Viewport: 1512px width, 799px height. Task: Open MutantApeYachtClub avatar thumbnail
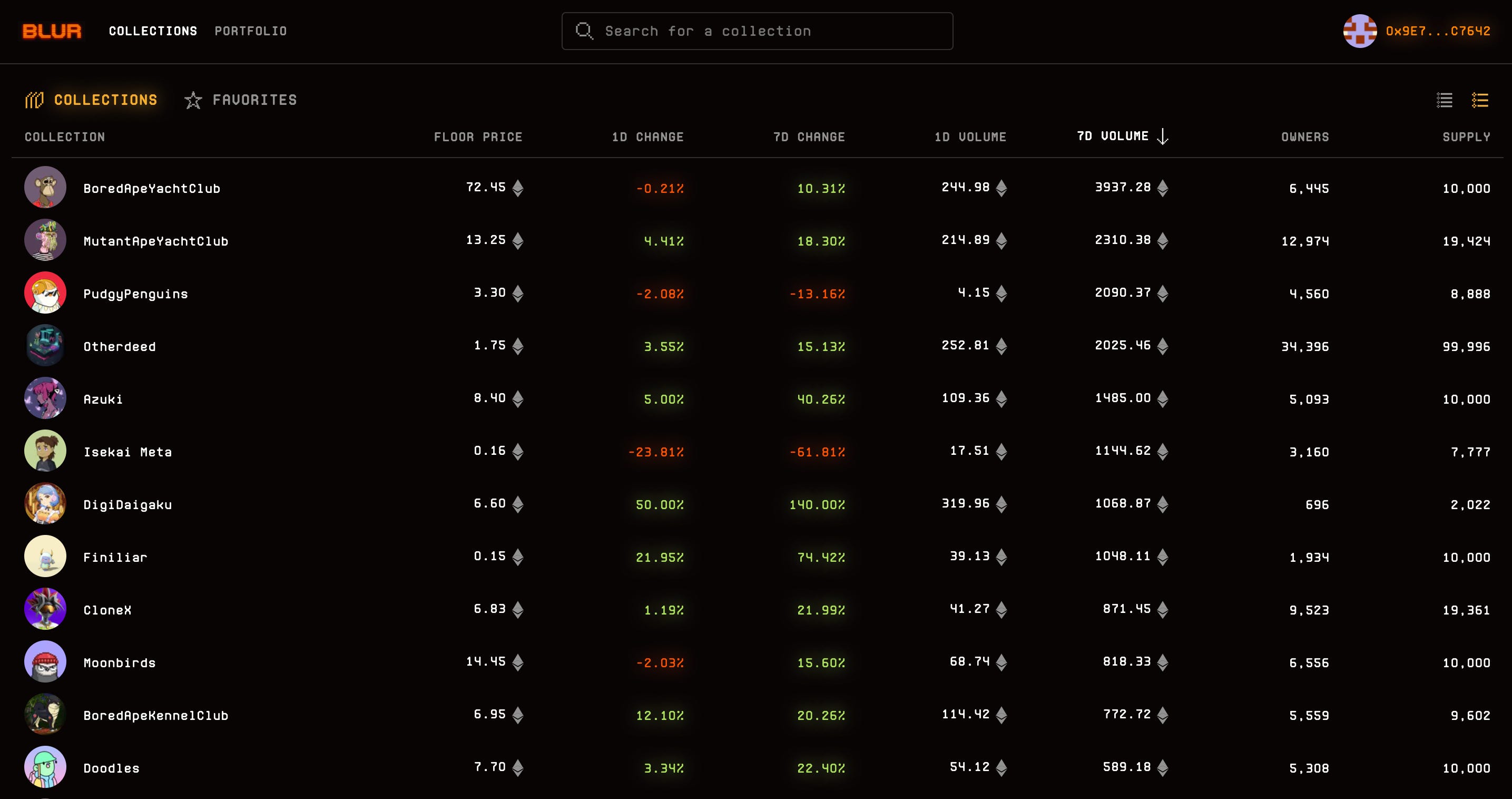tap(45, 240)
